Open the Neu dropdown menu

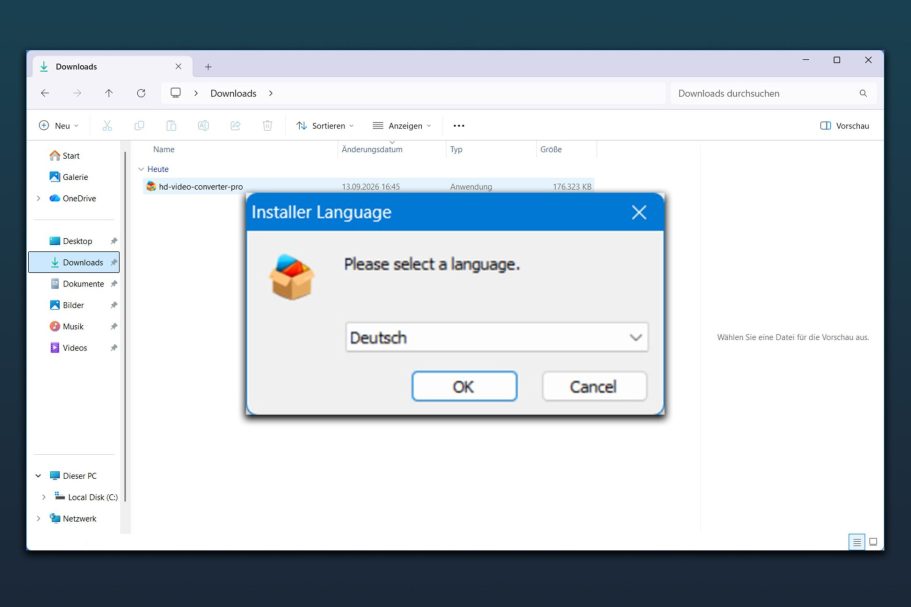tap(59, 125)
